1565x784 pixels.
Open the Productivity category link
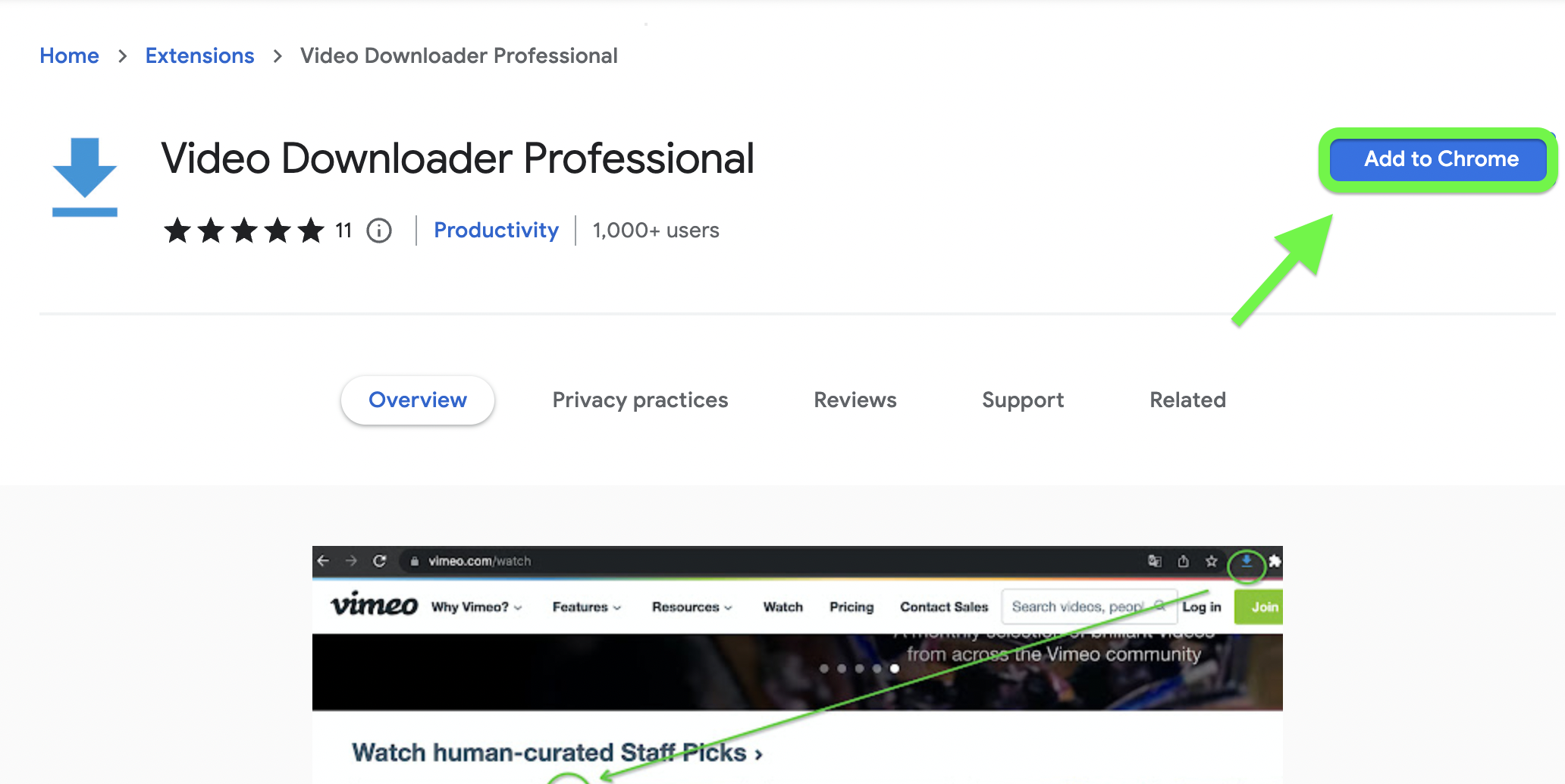pyautogui.click(x=496, y=230)
